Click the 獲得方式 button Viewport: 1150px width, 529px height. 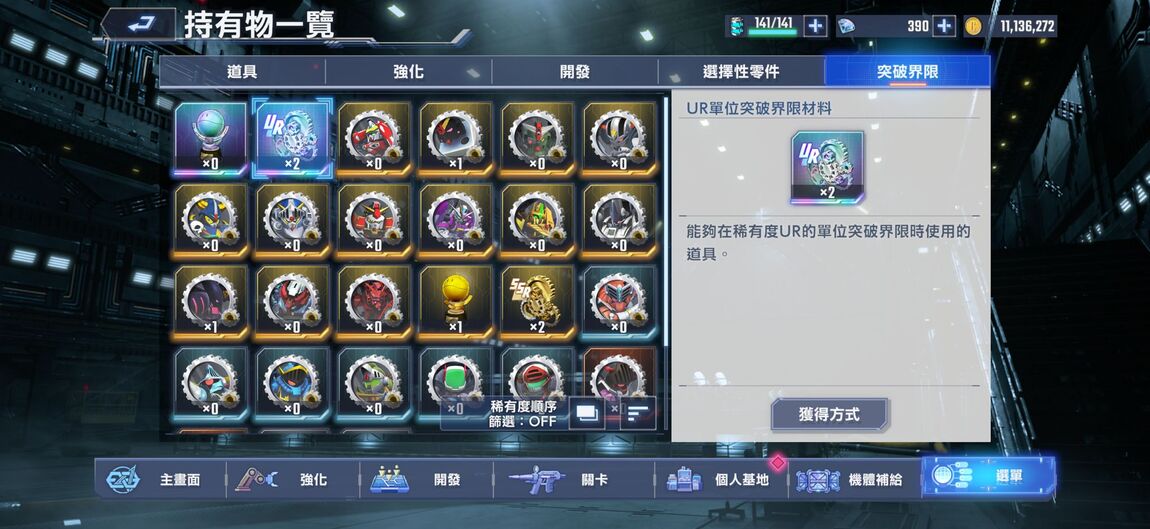pos(829,415)
